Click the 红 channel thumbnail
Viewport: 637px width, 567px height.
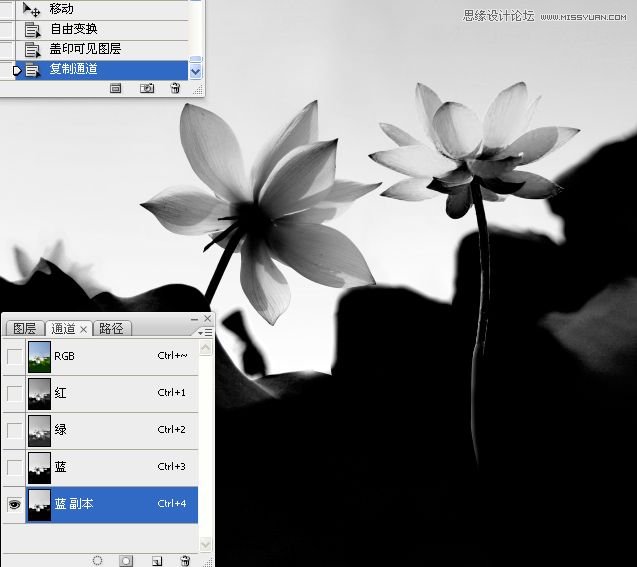[39, 394]
